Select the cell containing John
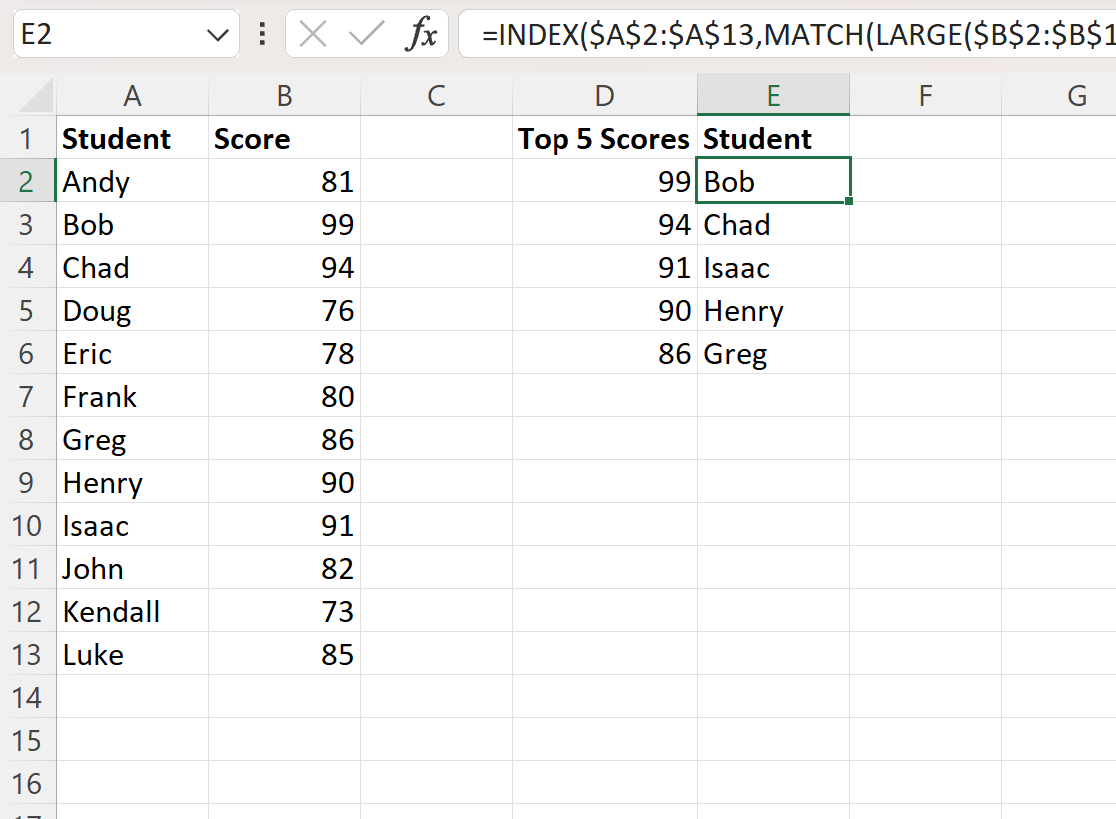 click(132, 569)
